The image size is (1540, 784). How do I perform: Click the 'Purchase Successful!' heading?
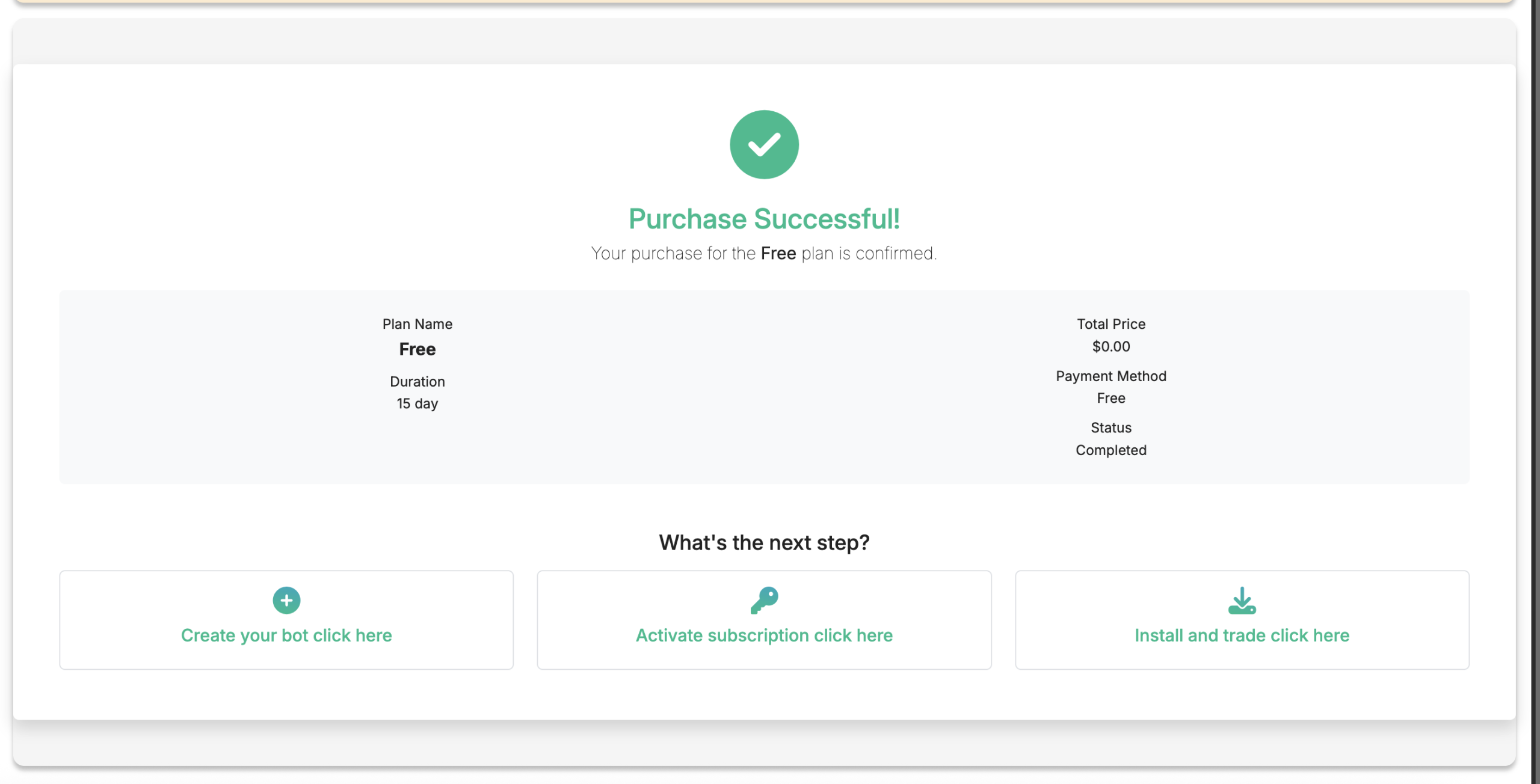point(764,219)
